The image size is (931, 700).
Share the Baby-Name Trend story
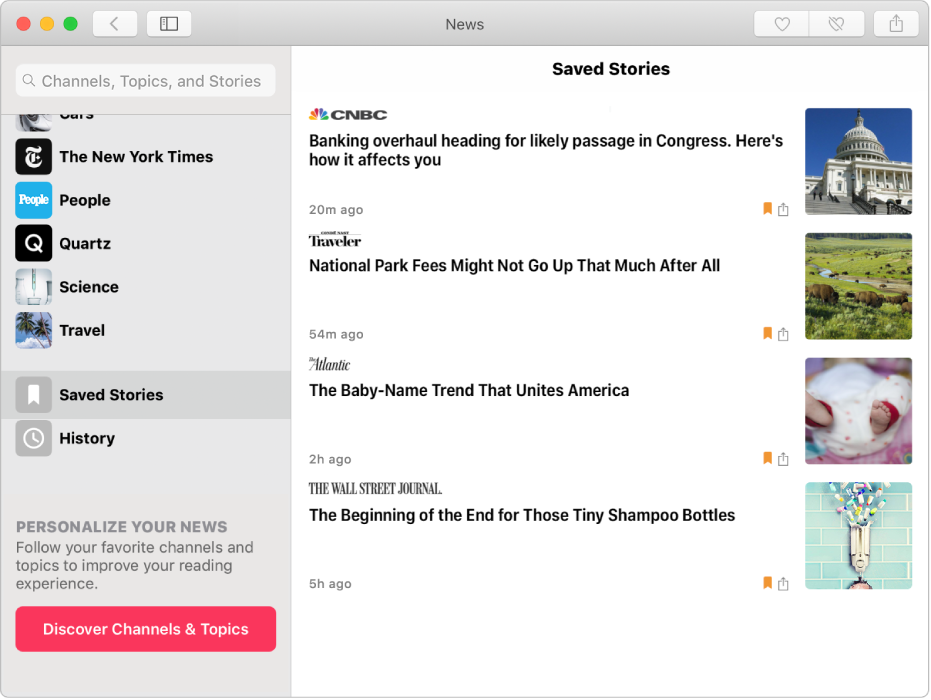[x=784, y=459]
